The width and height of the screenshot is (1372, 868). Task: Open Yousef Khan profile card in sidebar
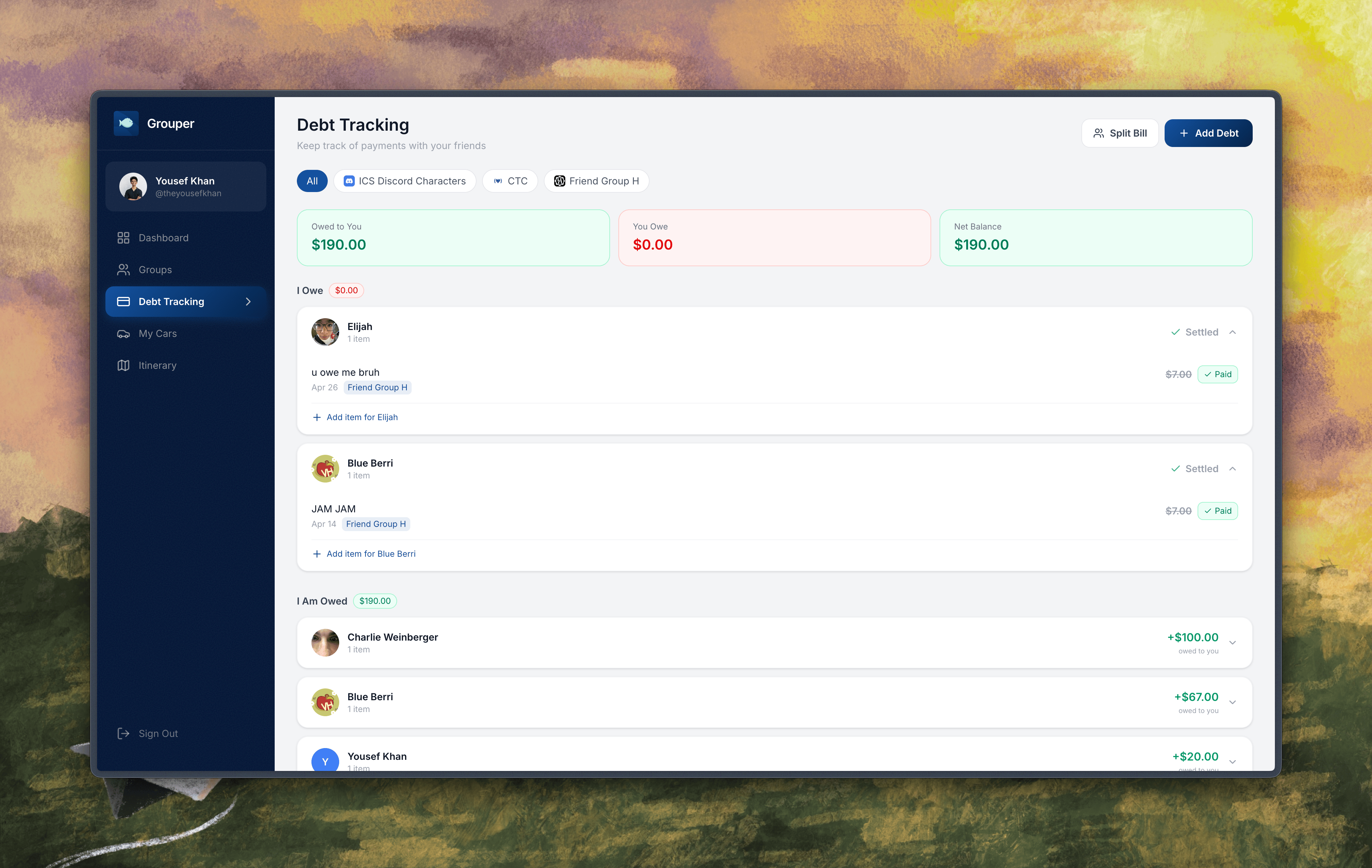(186, 186)
